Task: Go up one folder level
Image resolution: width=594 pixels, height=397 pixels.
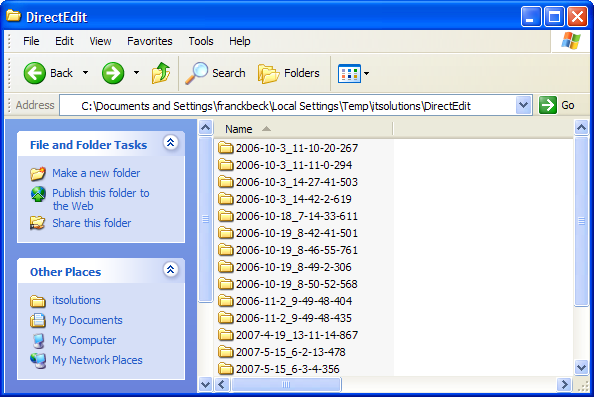Action: [x=161, y=73]
